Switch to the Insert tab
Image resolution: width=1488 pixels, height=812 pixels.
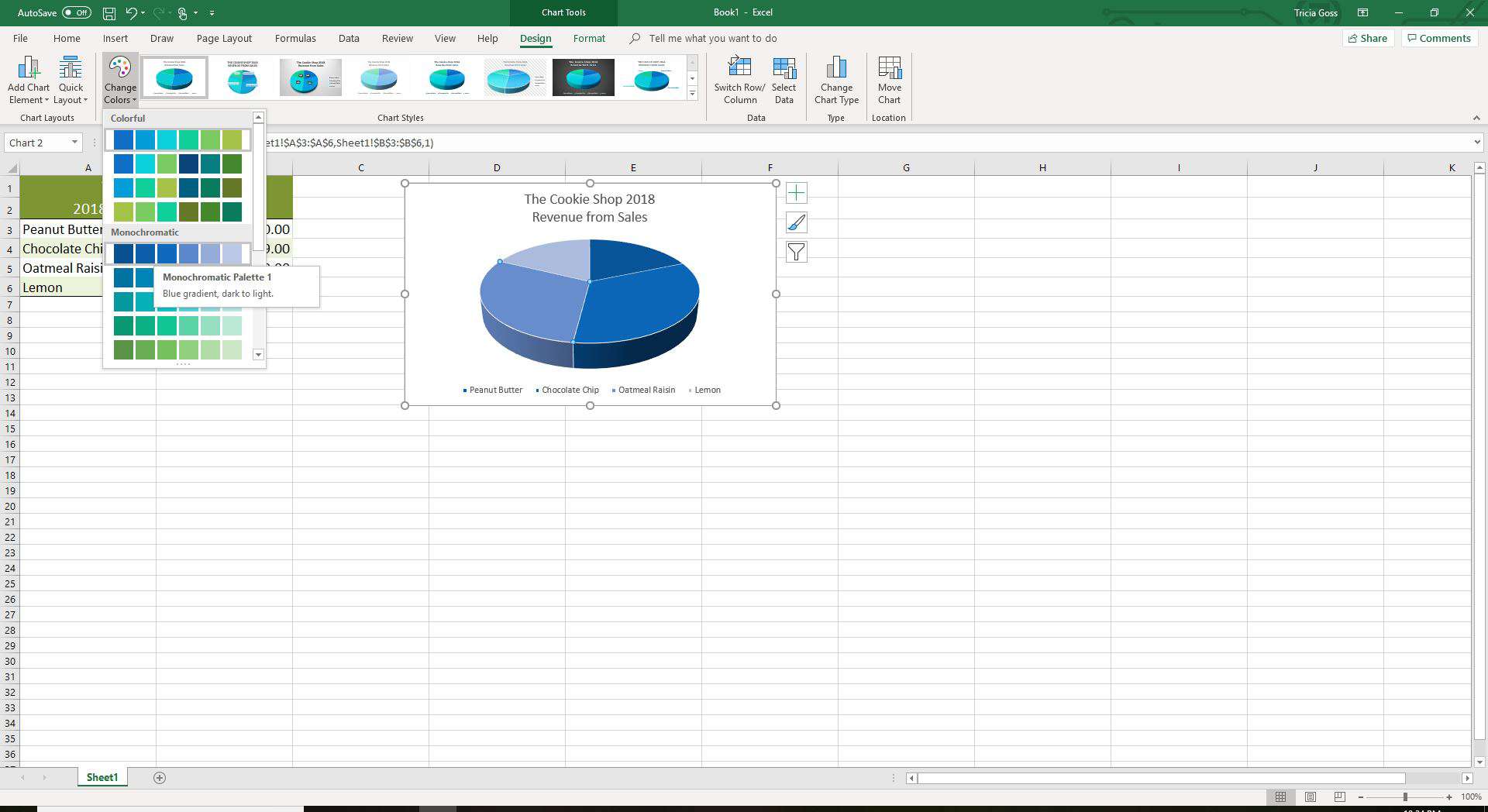click(x=115, y=38)
